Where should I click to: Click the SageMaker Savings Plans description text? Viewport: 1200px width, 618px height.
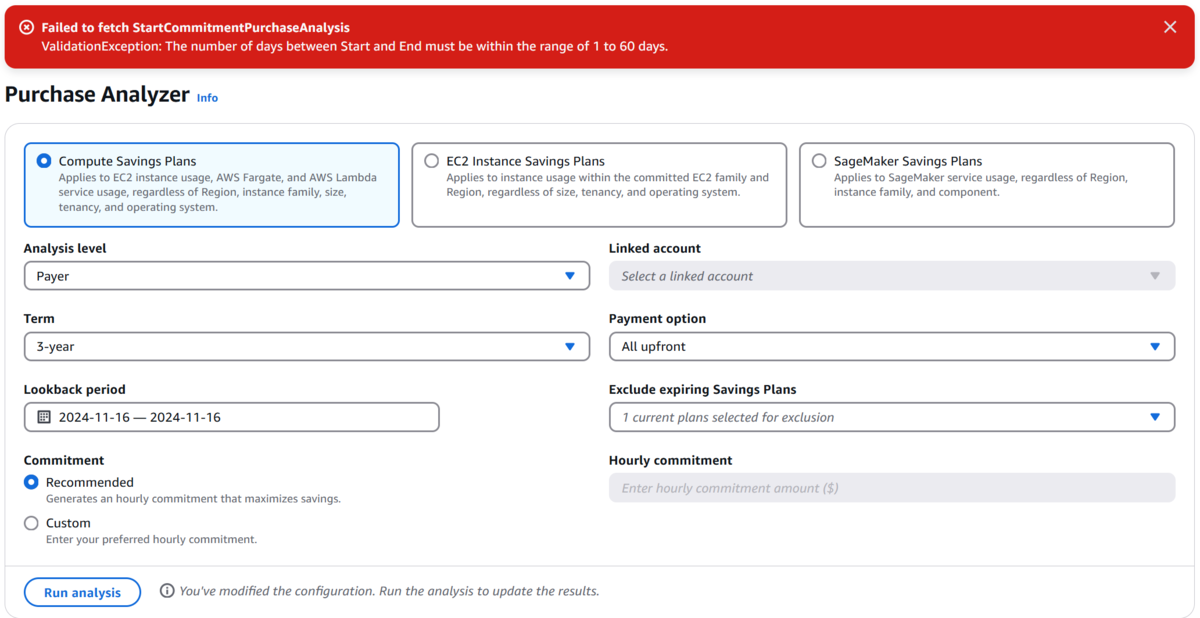[x=981, y=185]
